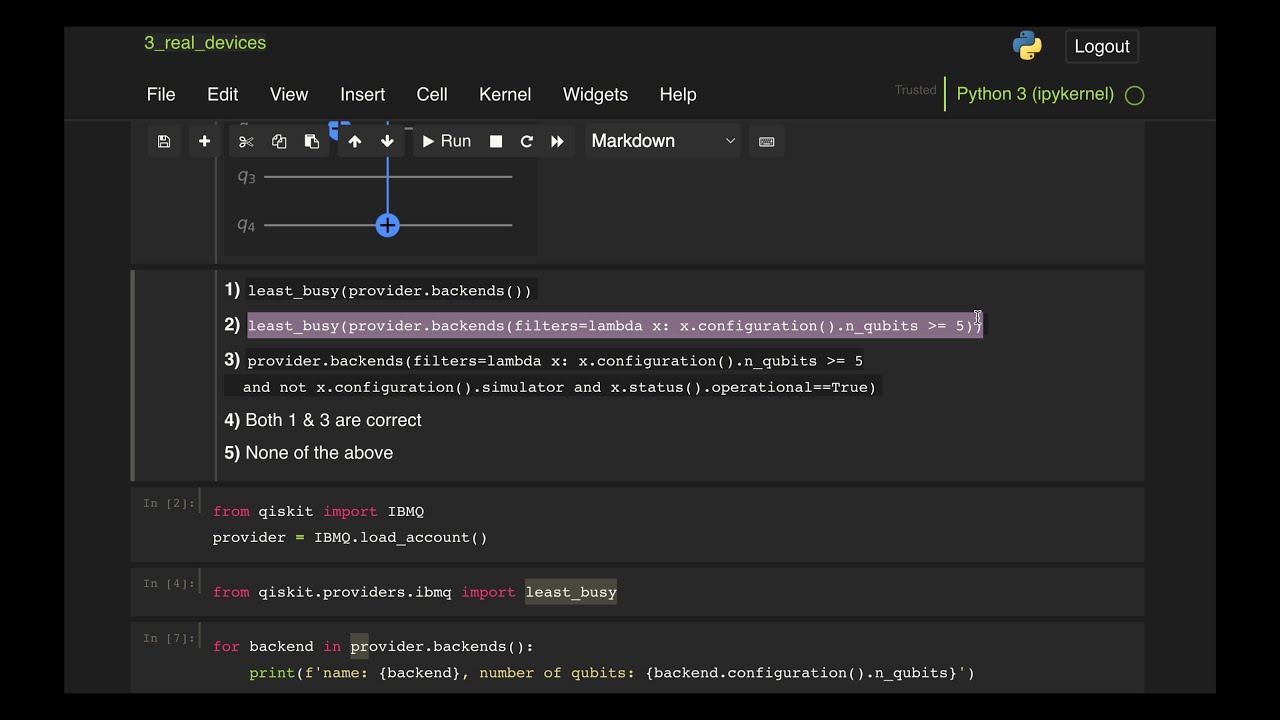Move the selected cell down
This screenshot has height=720, width=1280.
[387, 141]
